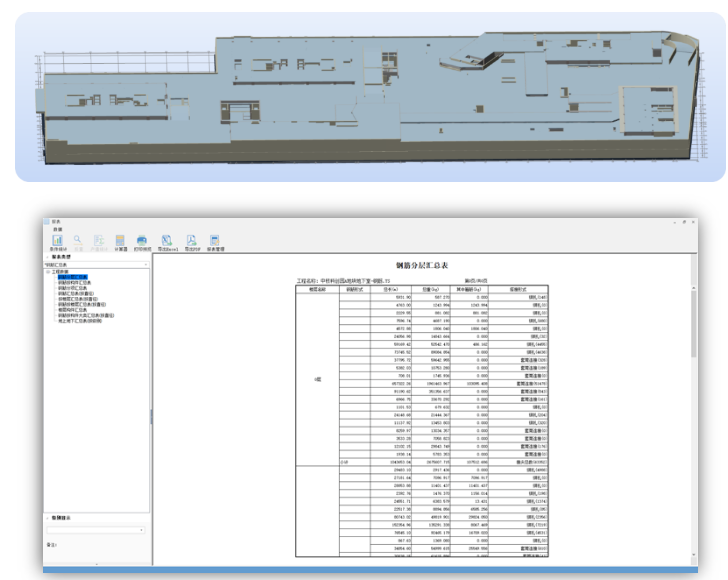Image resolution: width=728 pixels, height=580 pixels.
Task: Select the highlighted first report tree item
Action: tap(72, 277)
